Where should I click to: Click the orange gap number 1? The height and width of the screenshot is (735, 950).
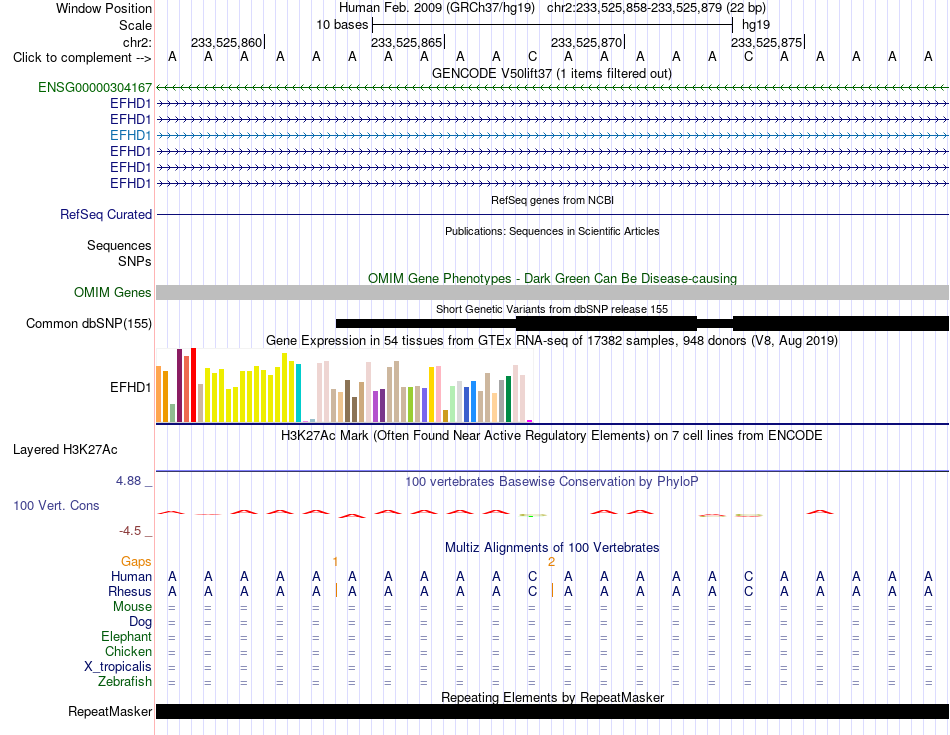335,562
